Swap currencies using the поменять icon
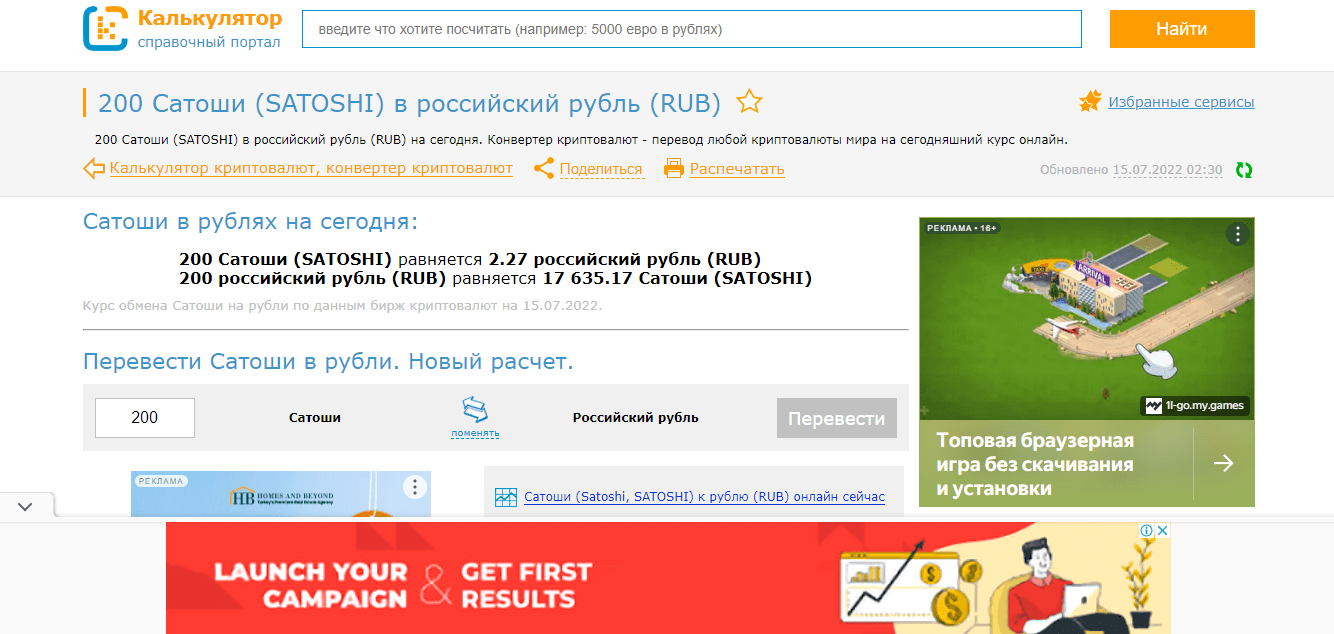 coord(473,408)
